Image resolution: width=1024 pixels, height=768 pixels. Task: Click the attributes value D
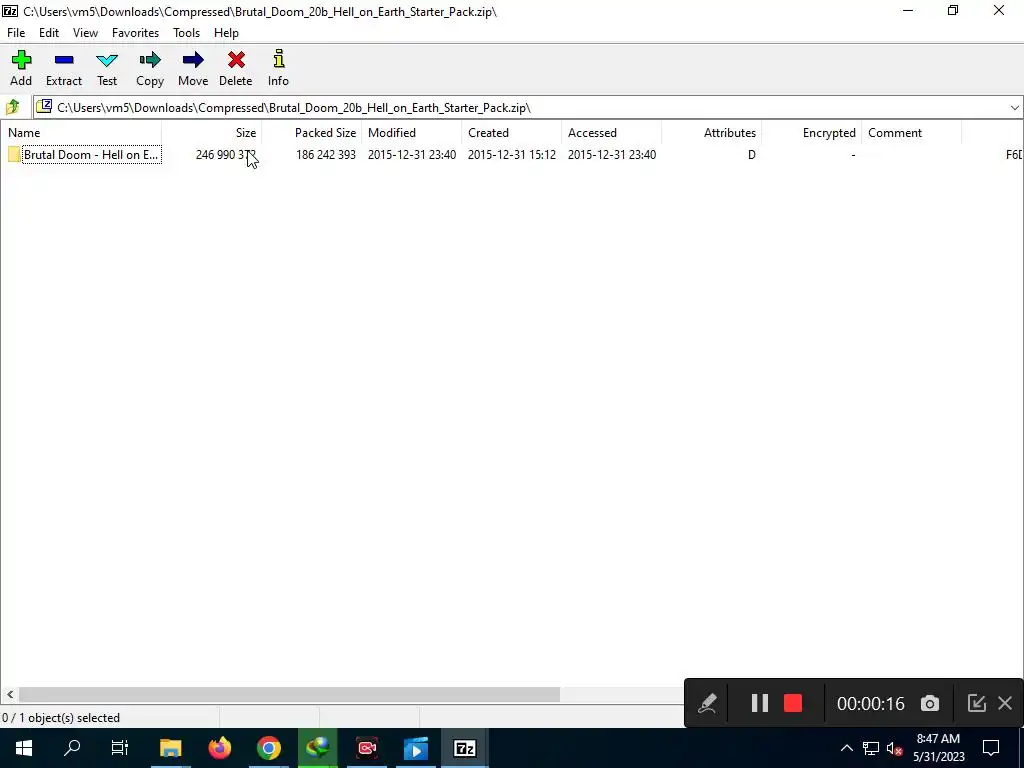(x=752, y=155)
